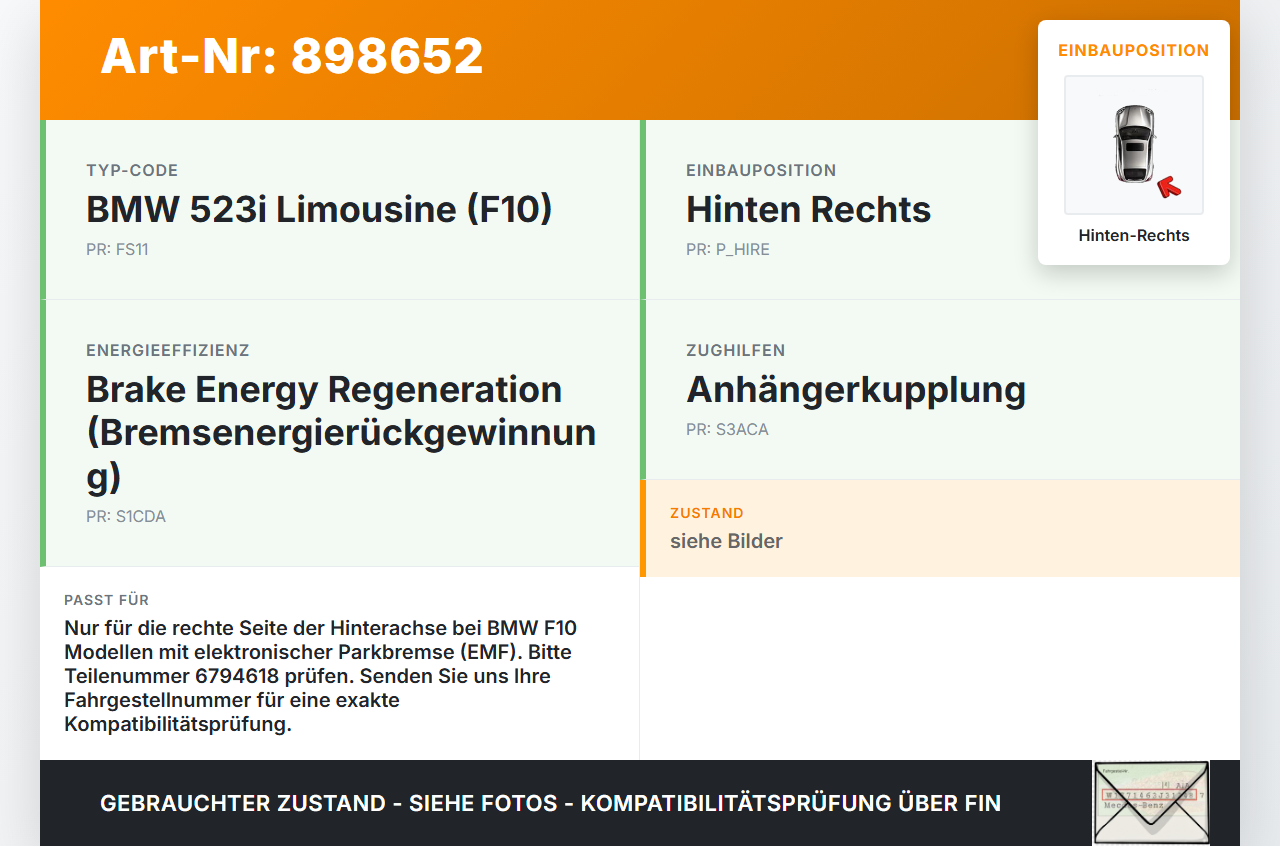
Task: Open the envelope icon in the footer
Action: [x=1151, y=803]
